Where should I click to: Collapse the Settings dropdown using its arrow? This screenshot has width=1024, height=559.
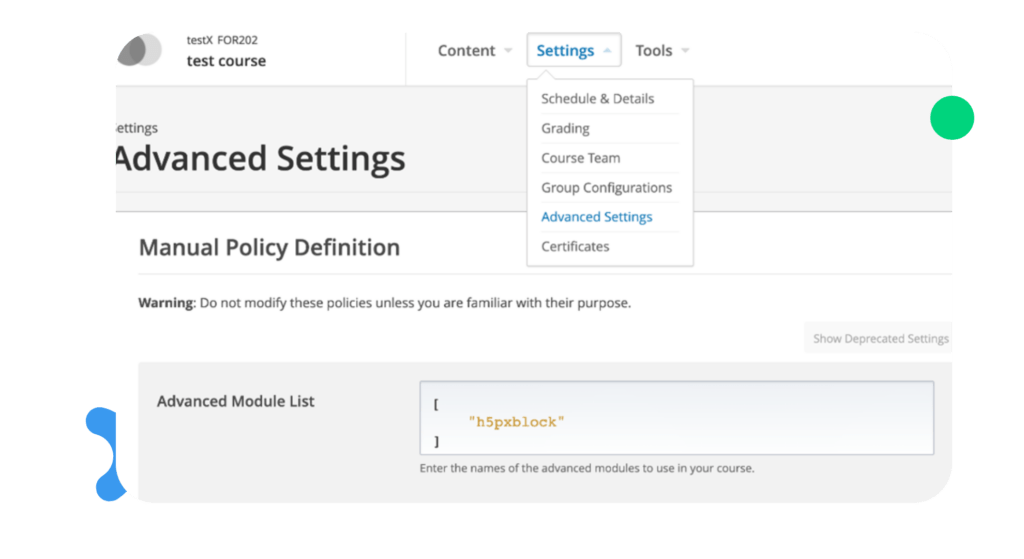[x=607, y=51]
